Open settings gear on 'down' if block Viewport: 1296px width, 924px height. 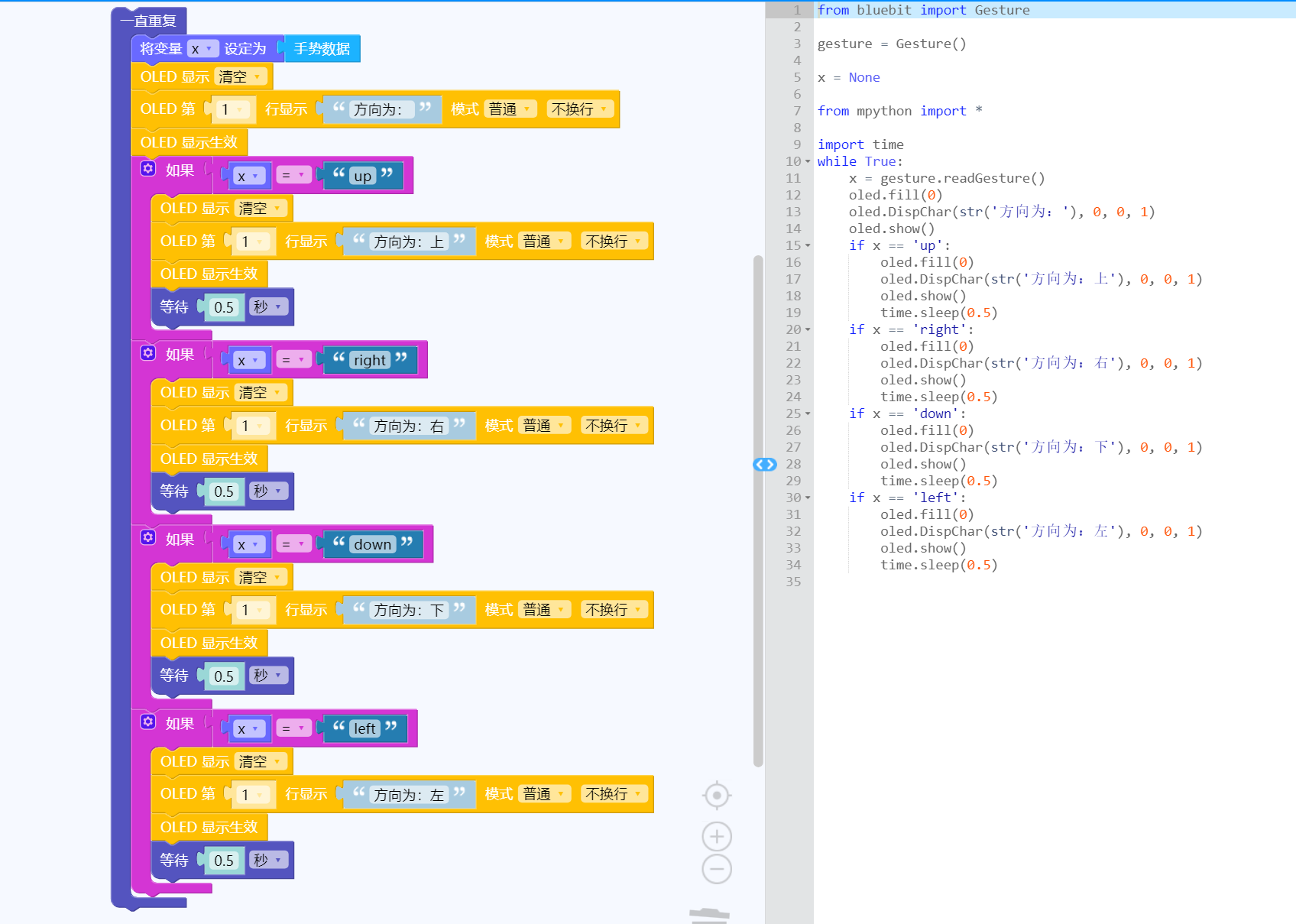click(148, 537)
